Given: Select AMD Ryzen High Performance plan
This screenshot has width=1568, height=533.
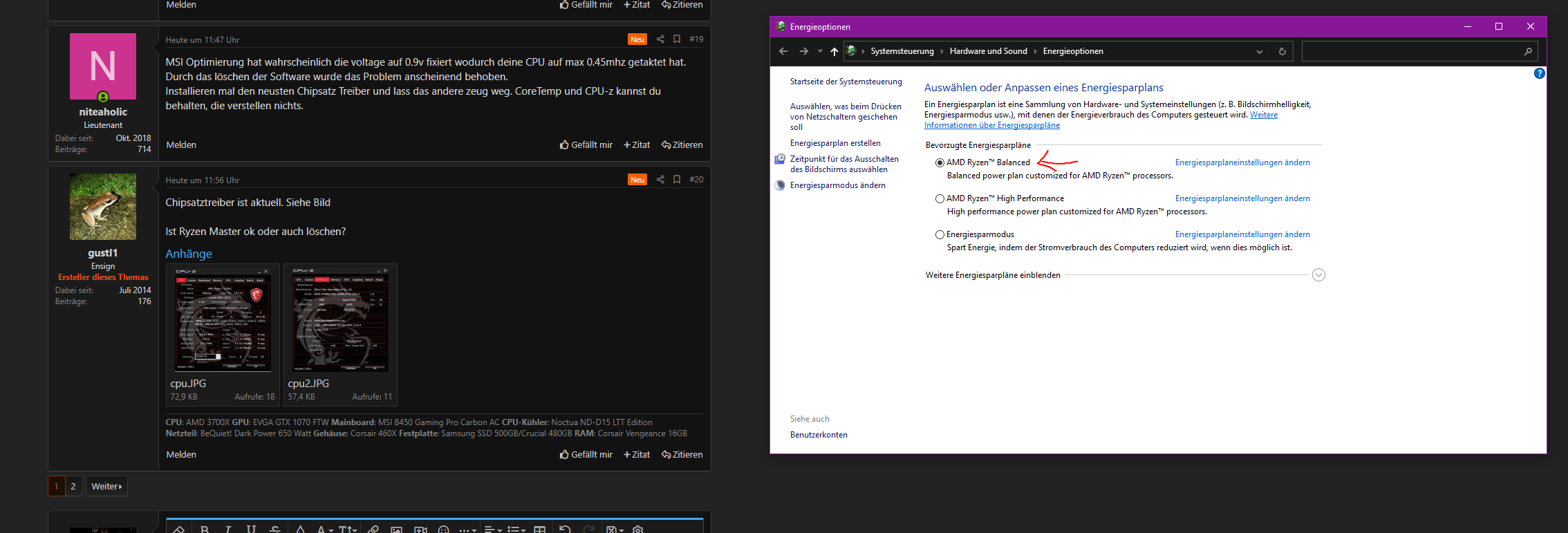Looking at the screenshot, I should (x=940, y=199).
